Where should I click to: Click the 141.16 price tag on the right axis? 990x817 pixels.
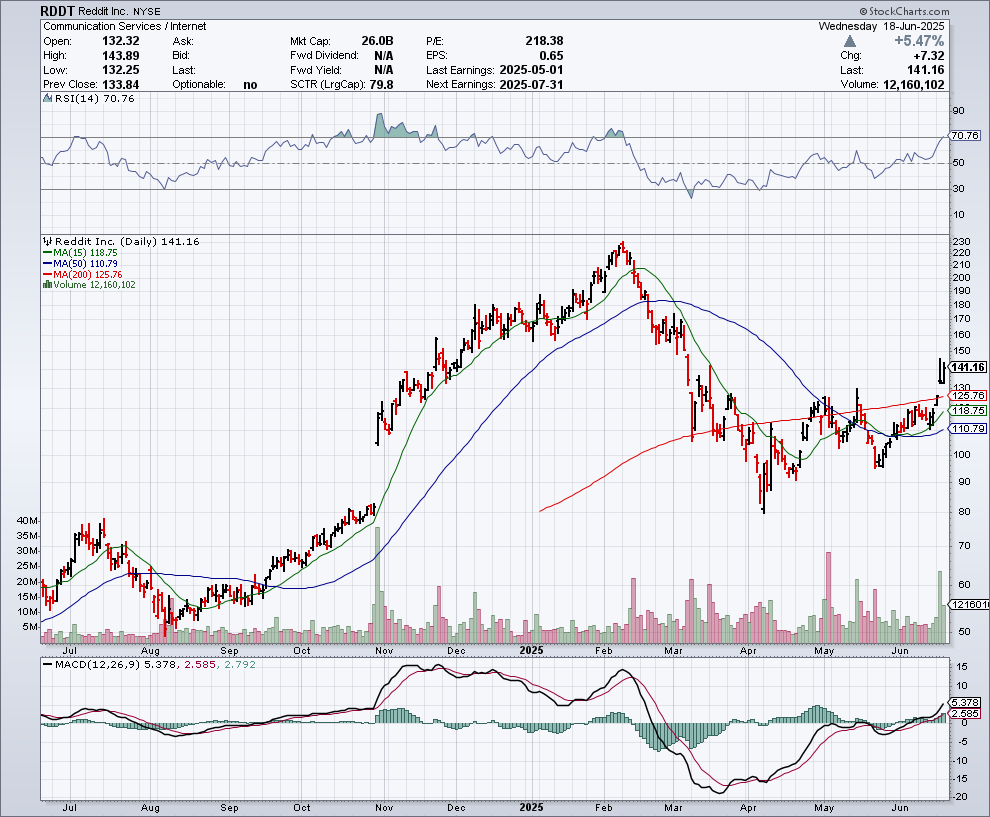tap(968, 367)
